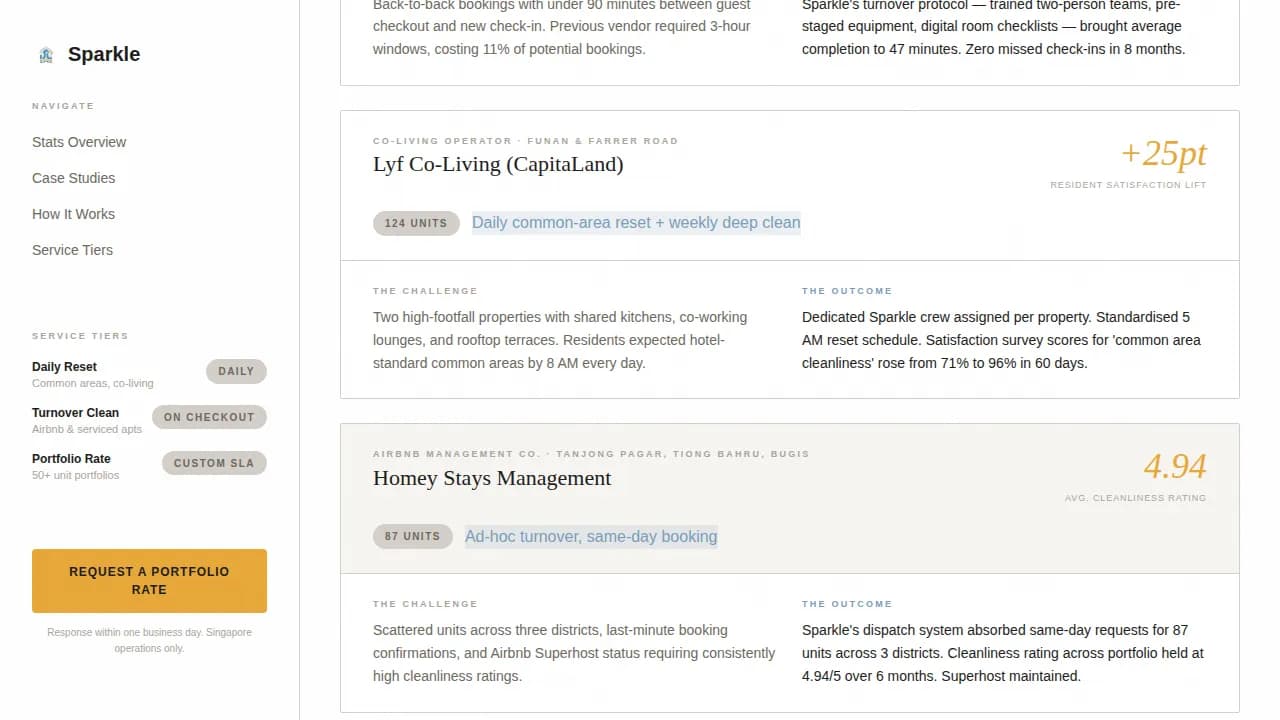The height and width of the screenshot is (720, 1280).
Task: Click 'Airbnb & serviced apts' tier subtitle
Action: (87, 429)
